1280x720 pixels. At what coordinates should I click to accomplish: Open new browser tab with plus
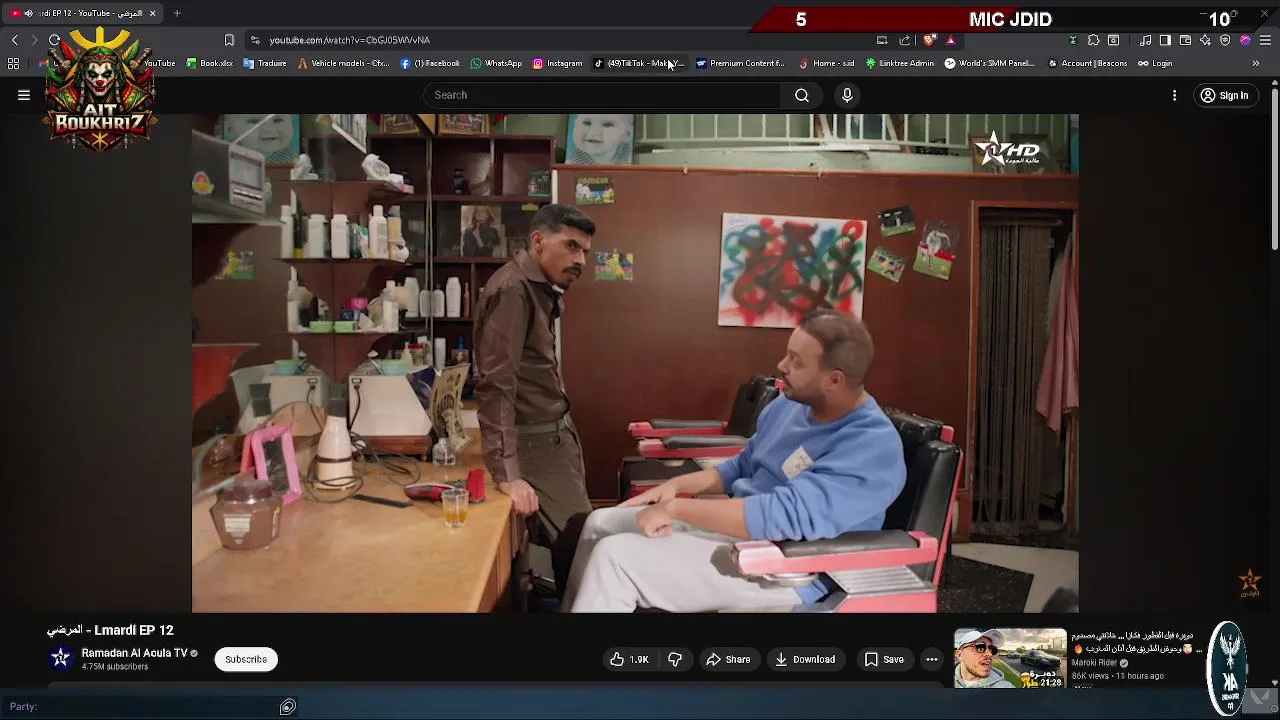pos(177,13)
